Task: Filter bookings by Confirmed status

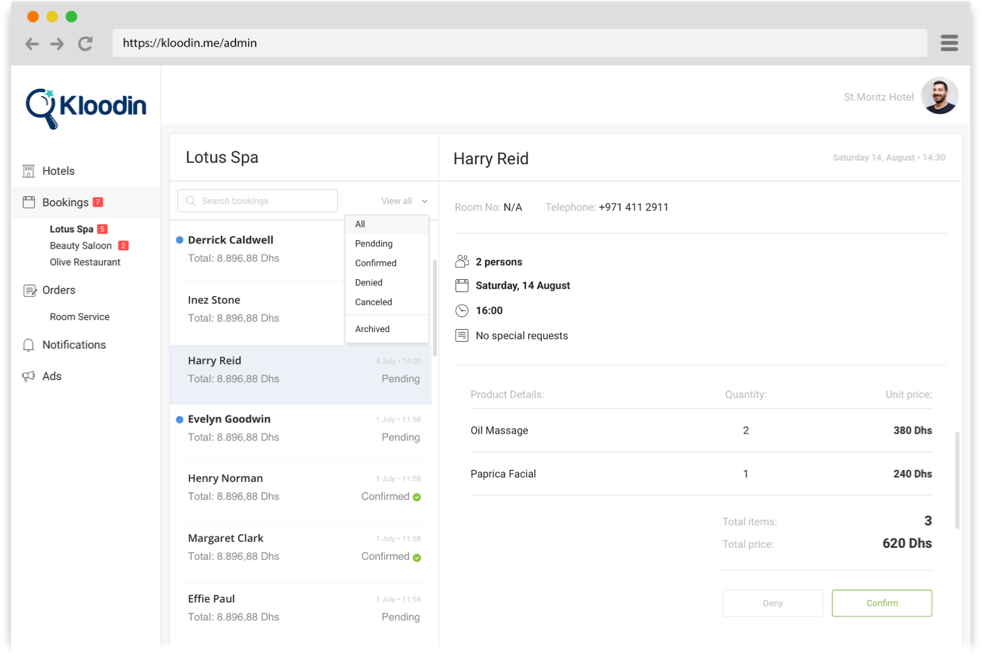Action: click(x=387, y=263)
